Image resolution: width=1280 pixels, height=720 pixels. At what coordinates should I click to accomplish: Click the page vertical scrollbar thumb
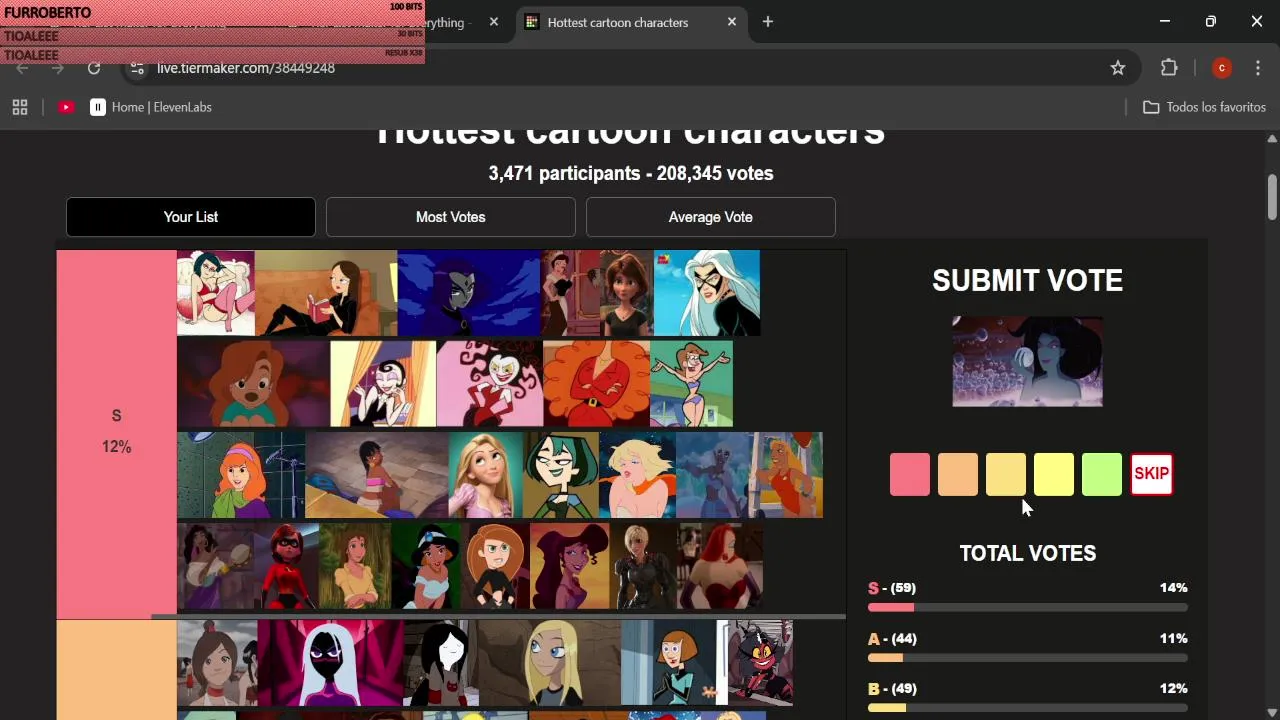click(1272, 197)
